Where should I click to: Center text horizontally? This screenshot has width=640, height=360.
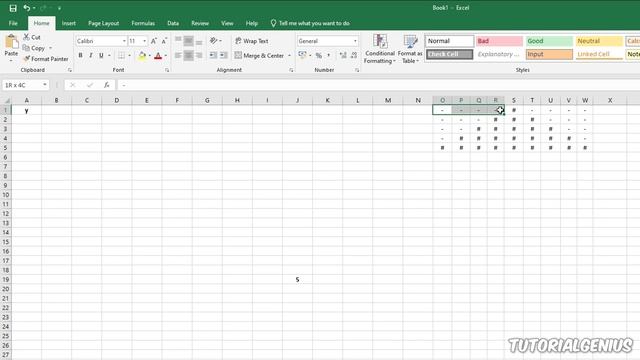[x=188, y=55]
